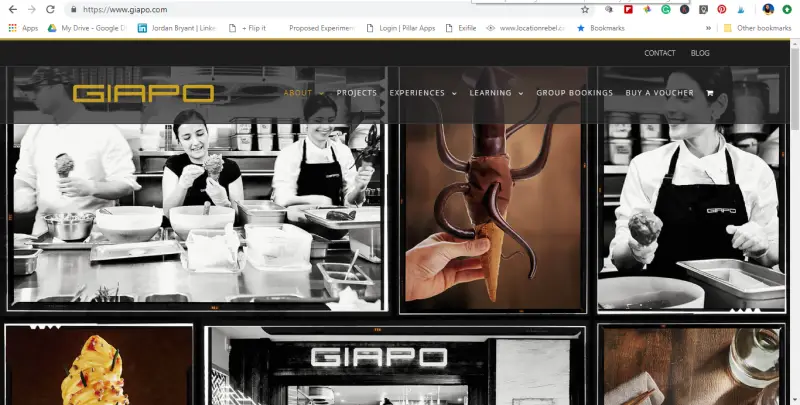The height and width of the screenshot is (405, 800).
Task: Expand hidden bookmarks with double chevron
Action: 708,28
